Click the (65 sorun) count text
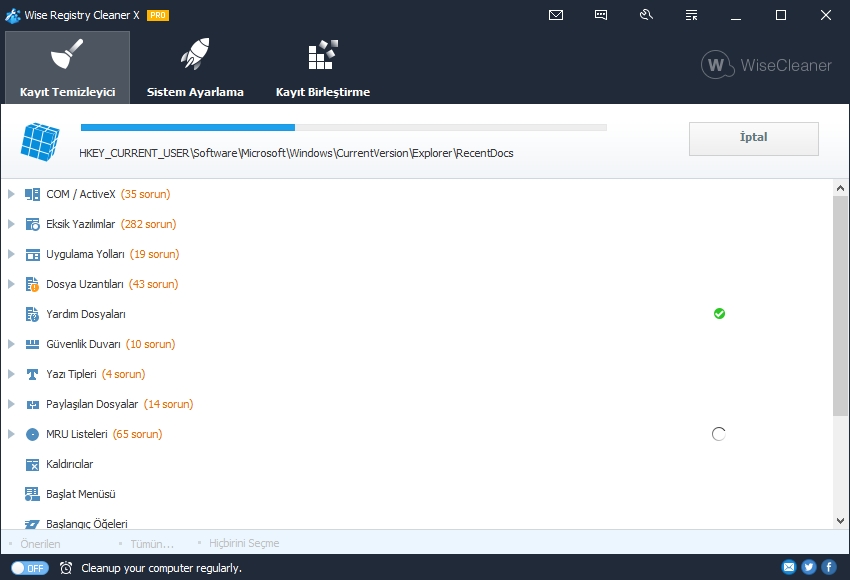Image resolution: width=850 pixels, height=580 pixels. pyautogui.click(x=138, y=434)
